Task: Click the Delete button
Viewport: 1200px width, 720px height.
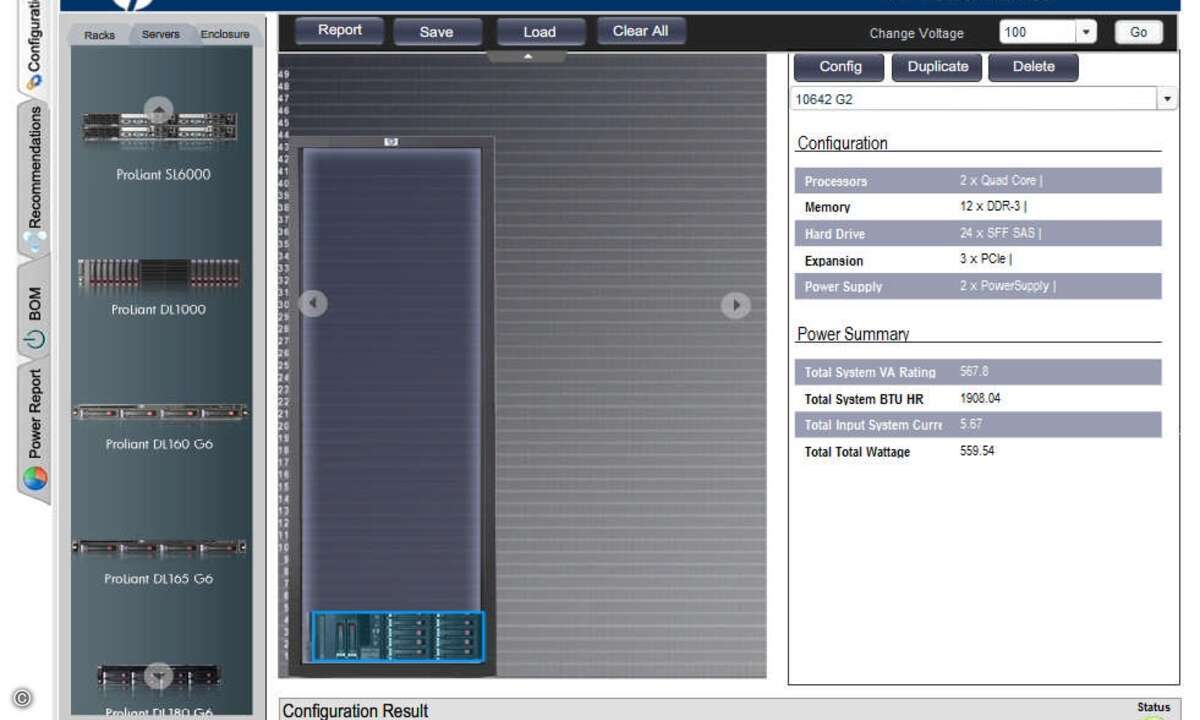Action: click(x=1033, y=67)
